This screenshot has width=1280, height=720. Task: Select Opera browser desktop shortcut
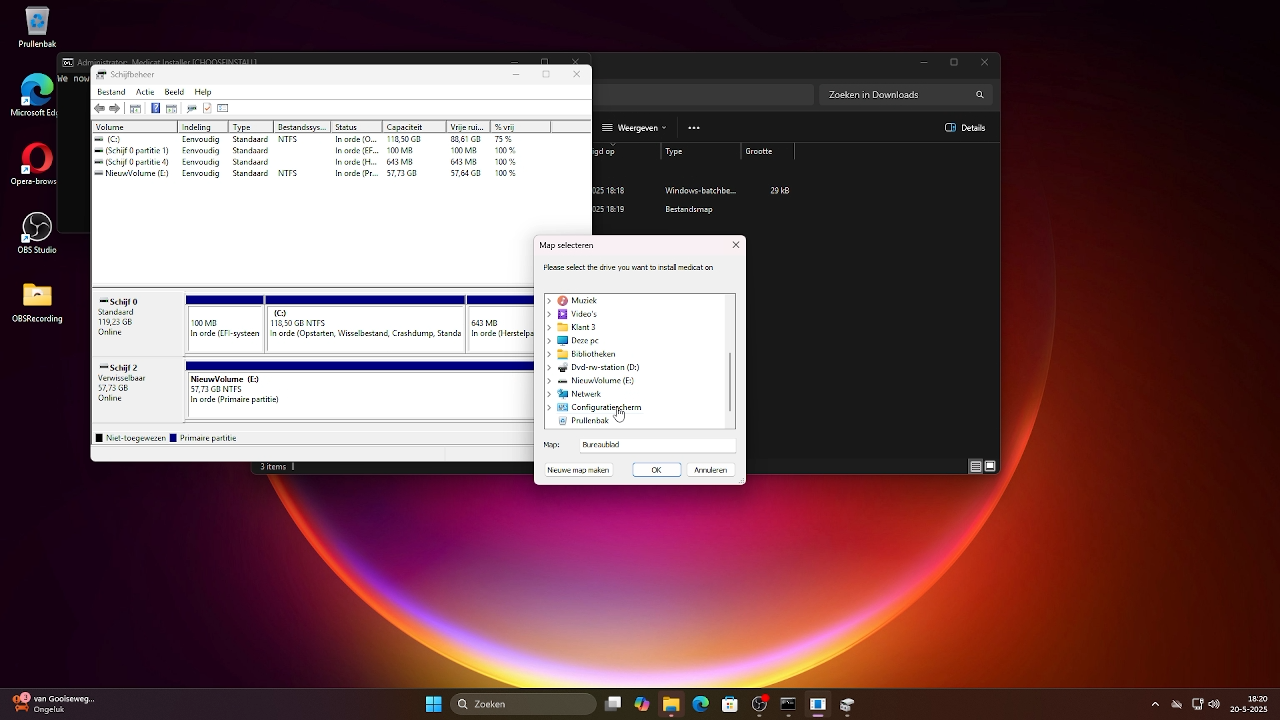coord(37,164)
